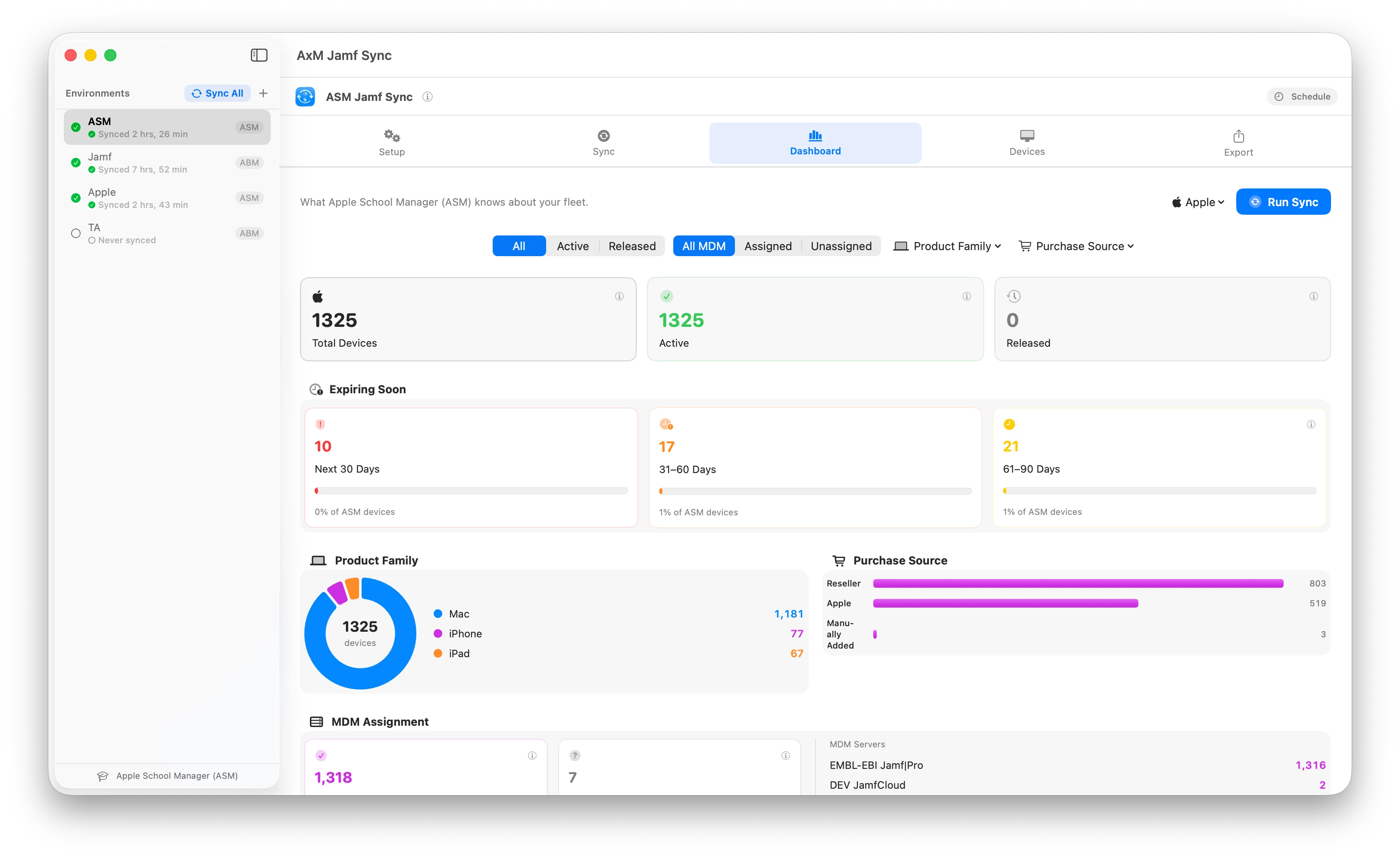Select the Released filter segment
The image size is (1400, 859).
coord(632,246)
